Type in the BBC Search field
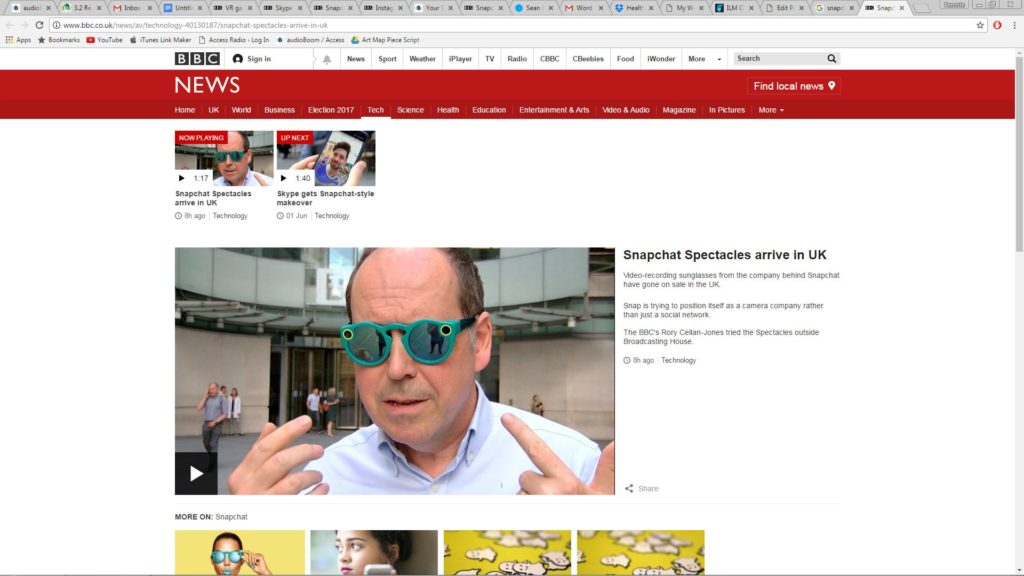 point(778,59)
